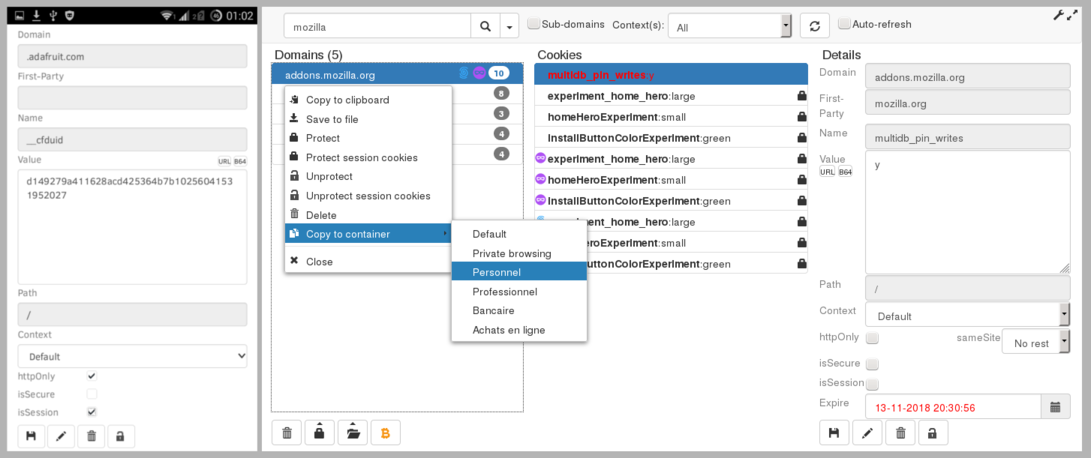The image size is (1091, 458).
Task: Toggle isSession checkbox in Details panel
Action: pos(872,384)
